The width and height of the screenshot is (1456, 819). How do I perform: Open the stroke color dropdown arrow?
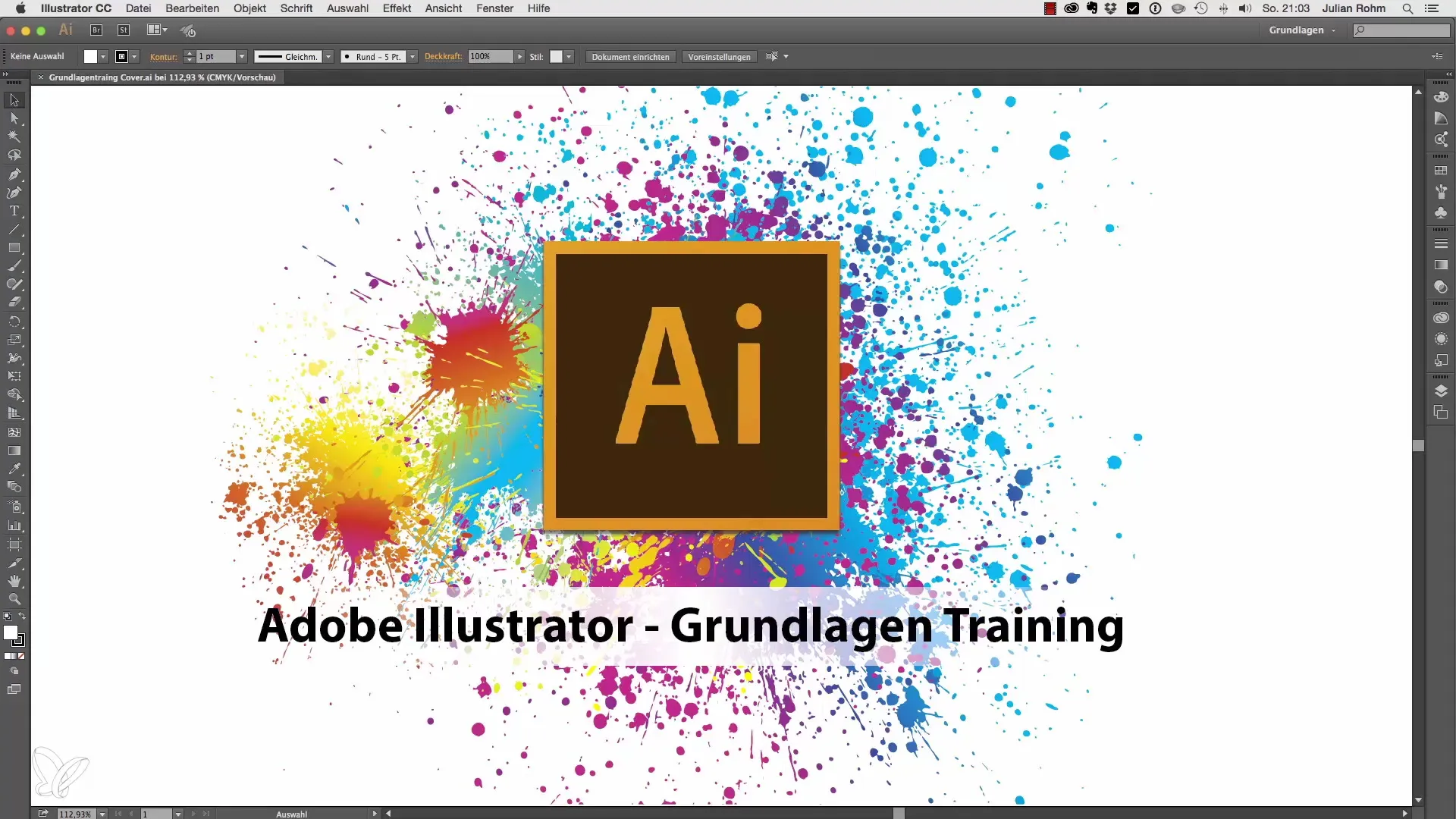tap(134, 57)
